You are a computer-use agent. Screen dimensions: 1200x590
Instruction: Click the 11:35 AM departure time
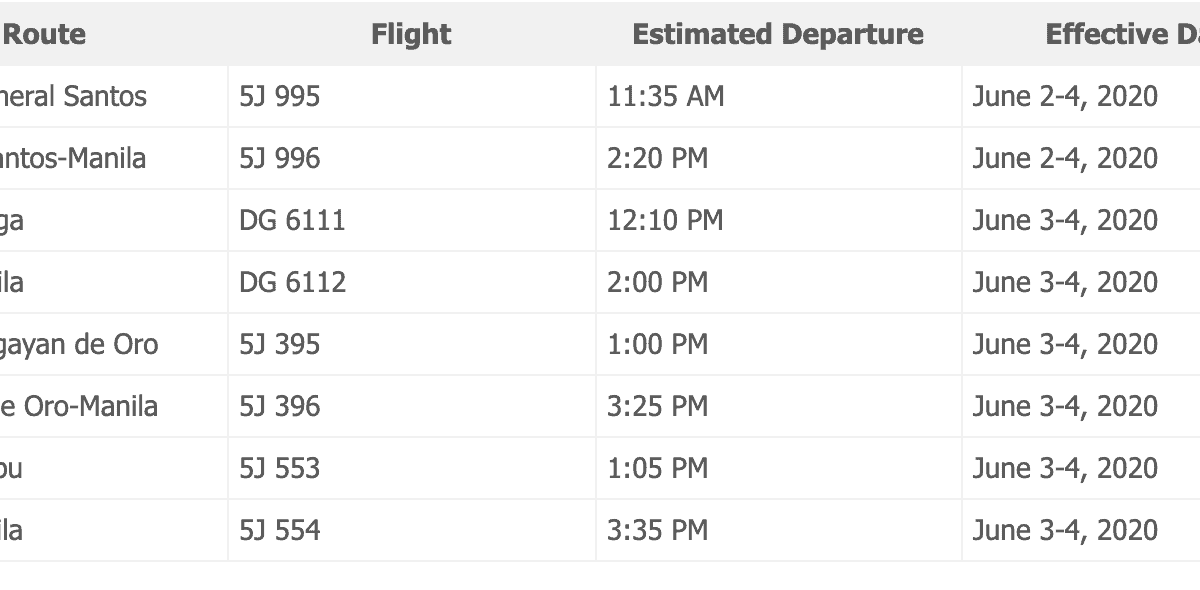[666, 97]
